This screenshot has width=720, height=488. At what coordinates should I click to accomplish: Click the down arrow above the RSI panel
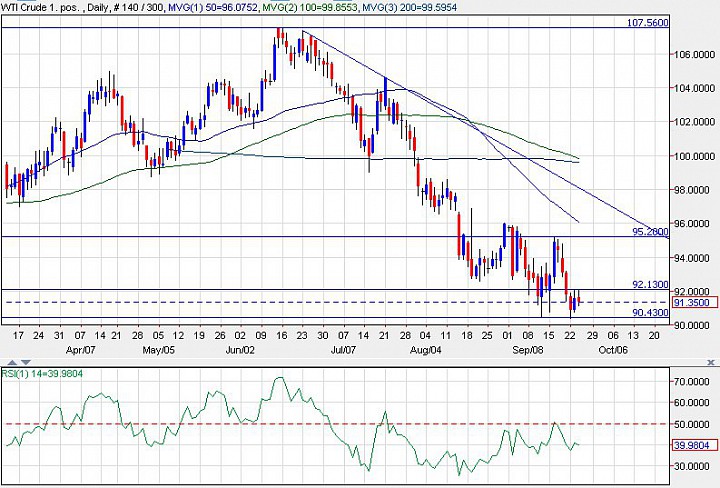26,363
